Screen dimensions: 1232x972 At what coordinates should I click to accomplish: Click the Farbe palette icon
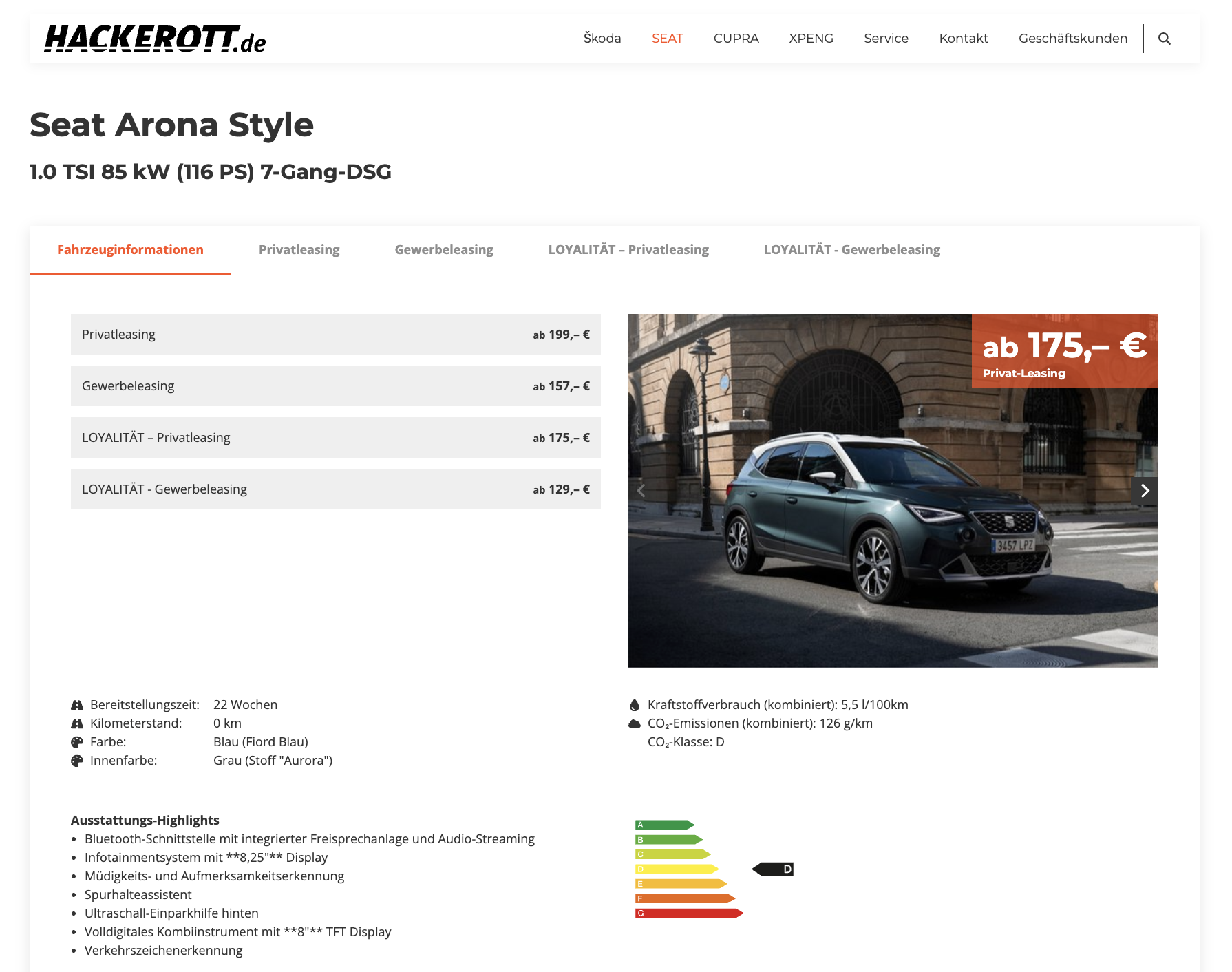pyautogui.click(x=77, y=742)
